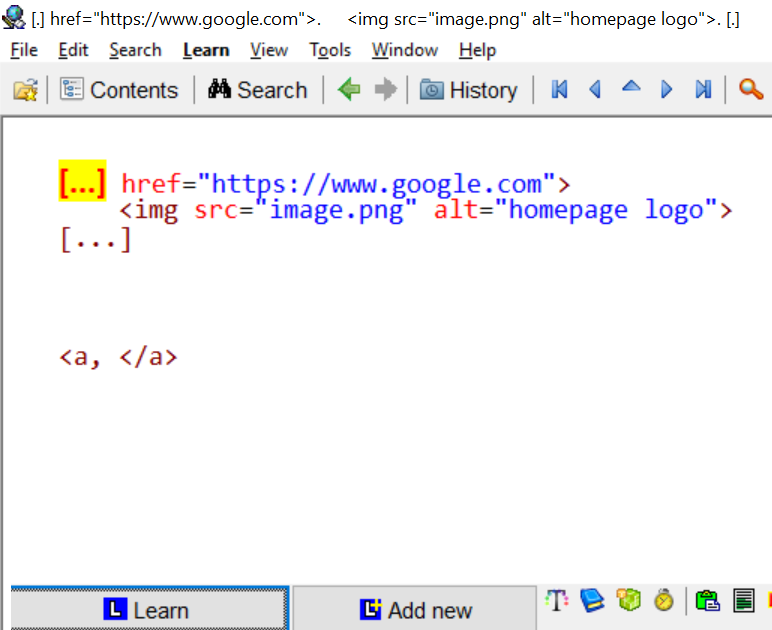This screenshot has height=630, width=772.
Task: Jump to the last element icon
Action: pos(703,90)
